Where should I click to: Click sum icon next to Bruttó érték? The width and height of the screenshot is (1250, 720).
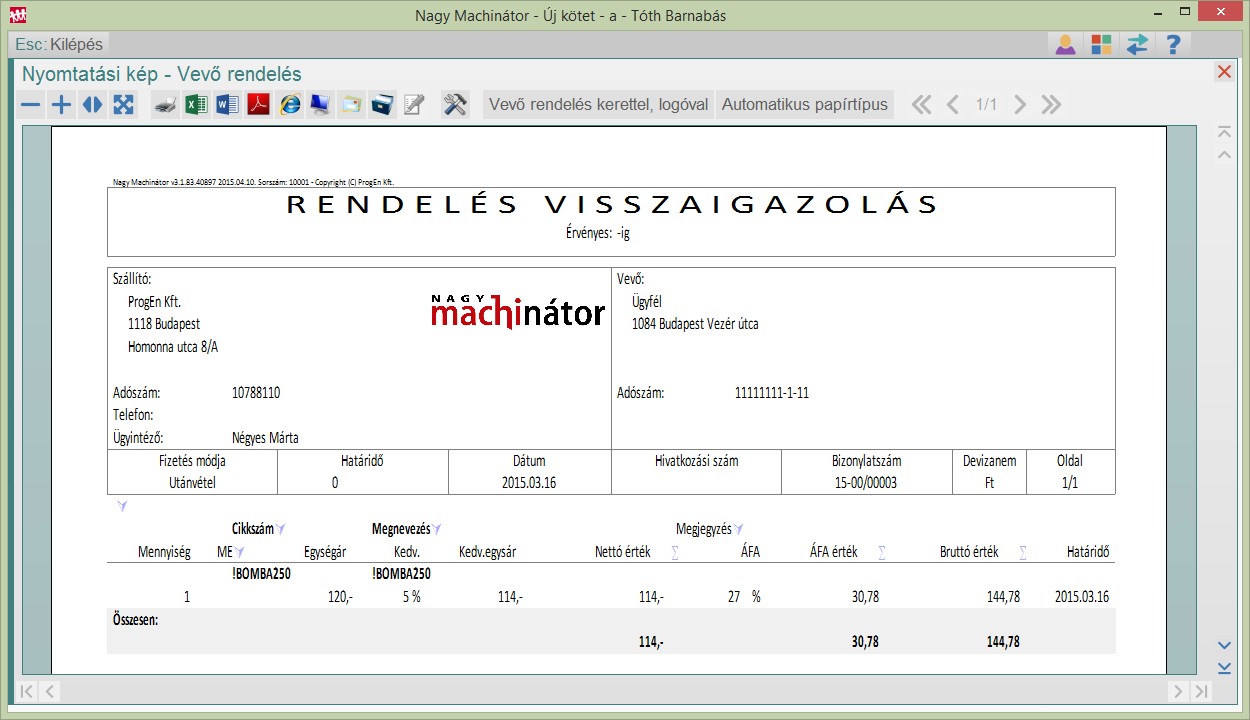point(1023,552)
